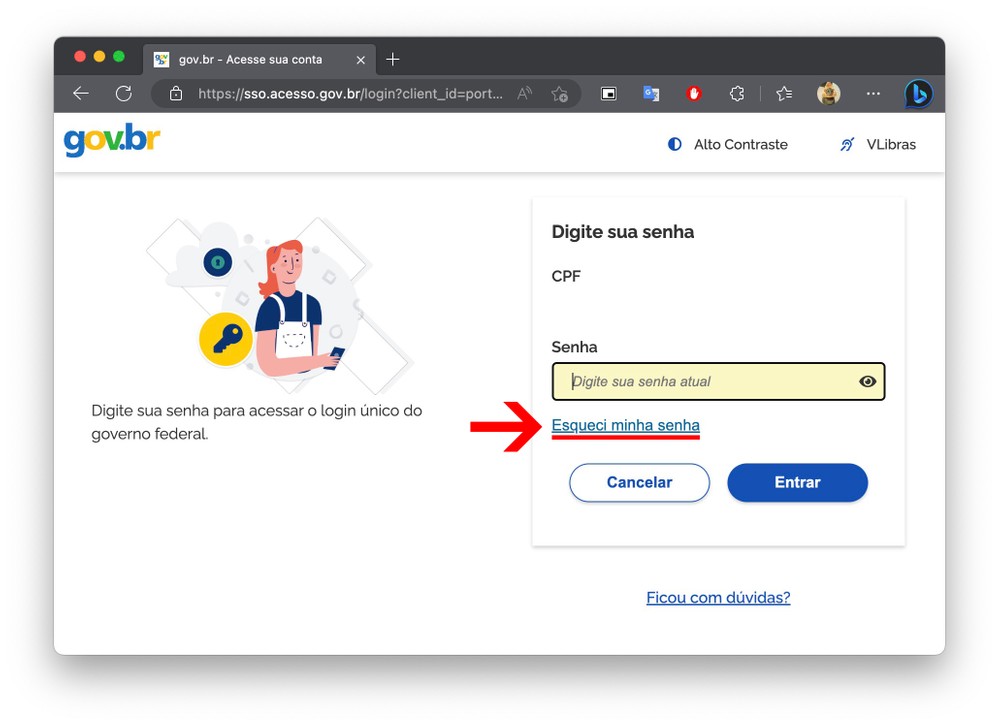The width and height of the screenshot is (1000, 727).
Task: Click the red window close button
Action: pos(80,56)
